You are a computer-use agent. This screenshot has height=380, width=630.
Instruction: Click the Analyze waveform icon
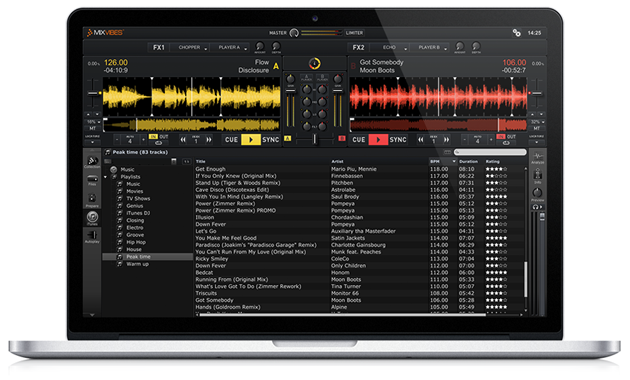pos(538,157)
